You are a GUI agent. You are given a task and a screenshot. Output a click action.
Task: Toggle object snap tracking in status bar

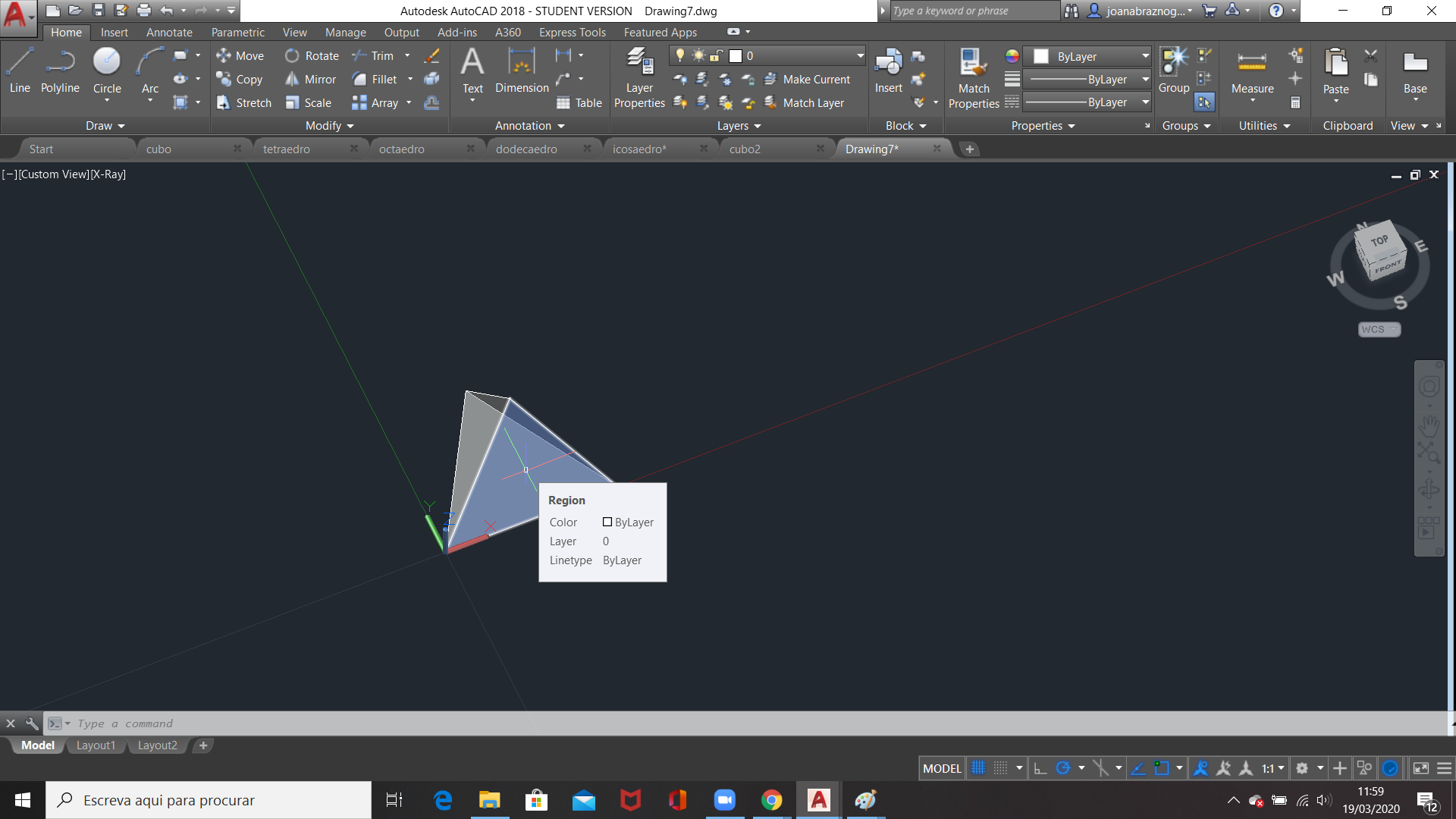coord(1138,768)
